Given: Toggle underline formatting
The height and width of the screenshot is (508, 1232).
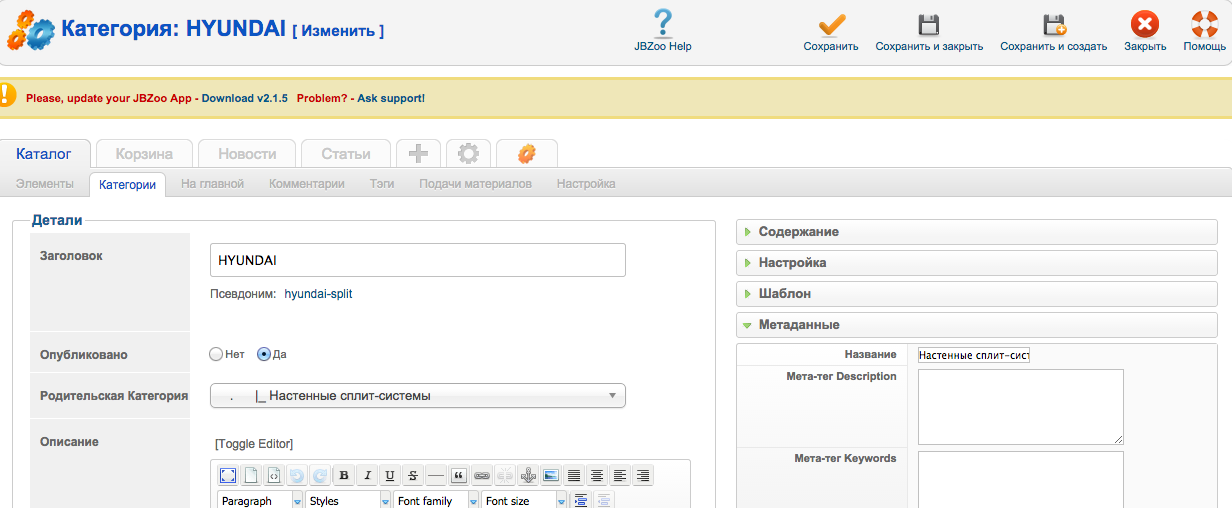Looking at the screenshot, I should (x=390, y=476).
